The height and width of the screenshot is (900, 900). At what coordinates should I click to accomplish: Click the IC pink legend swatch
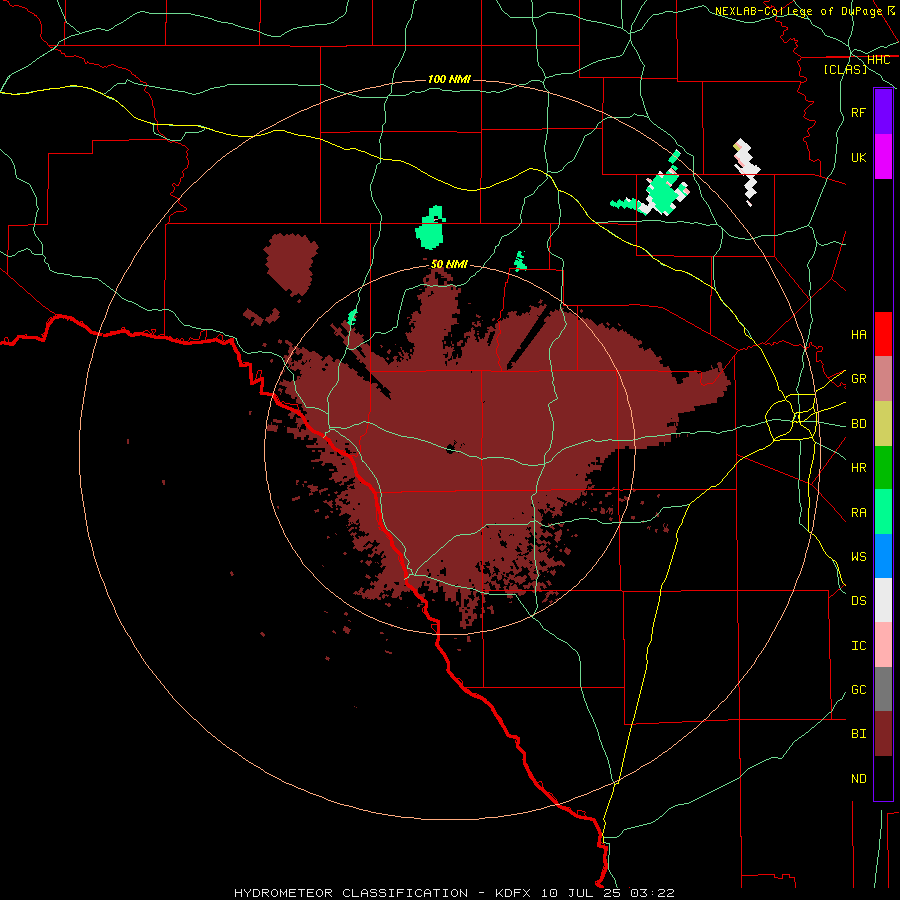point(883,645)
